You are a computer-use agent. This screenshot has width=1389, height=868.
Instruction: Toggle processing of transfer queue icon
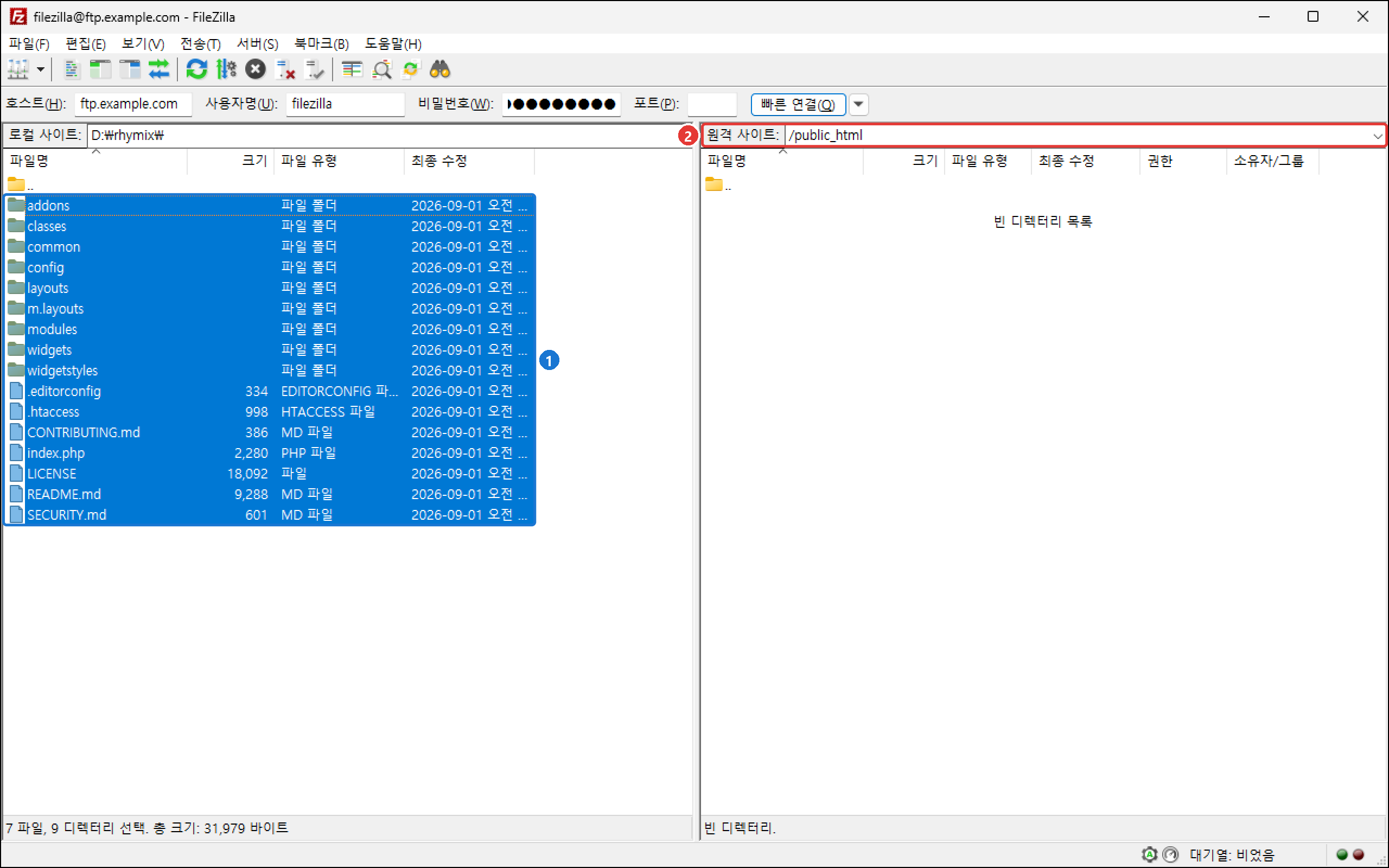click(226, 69)
